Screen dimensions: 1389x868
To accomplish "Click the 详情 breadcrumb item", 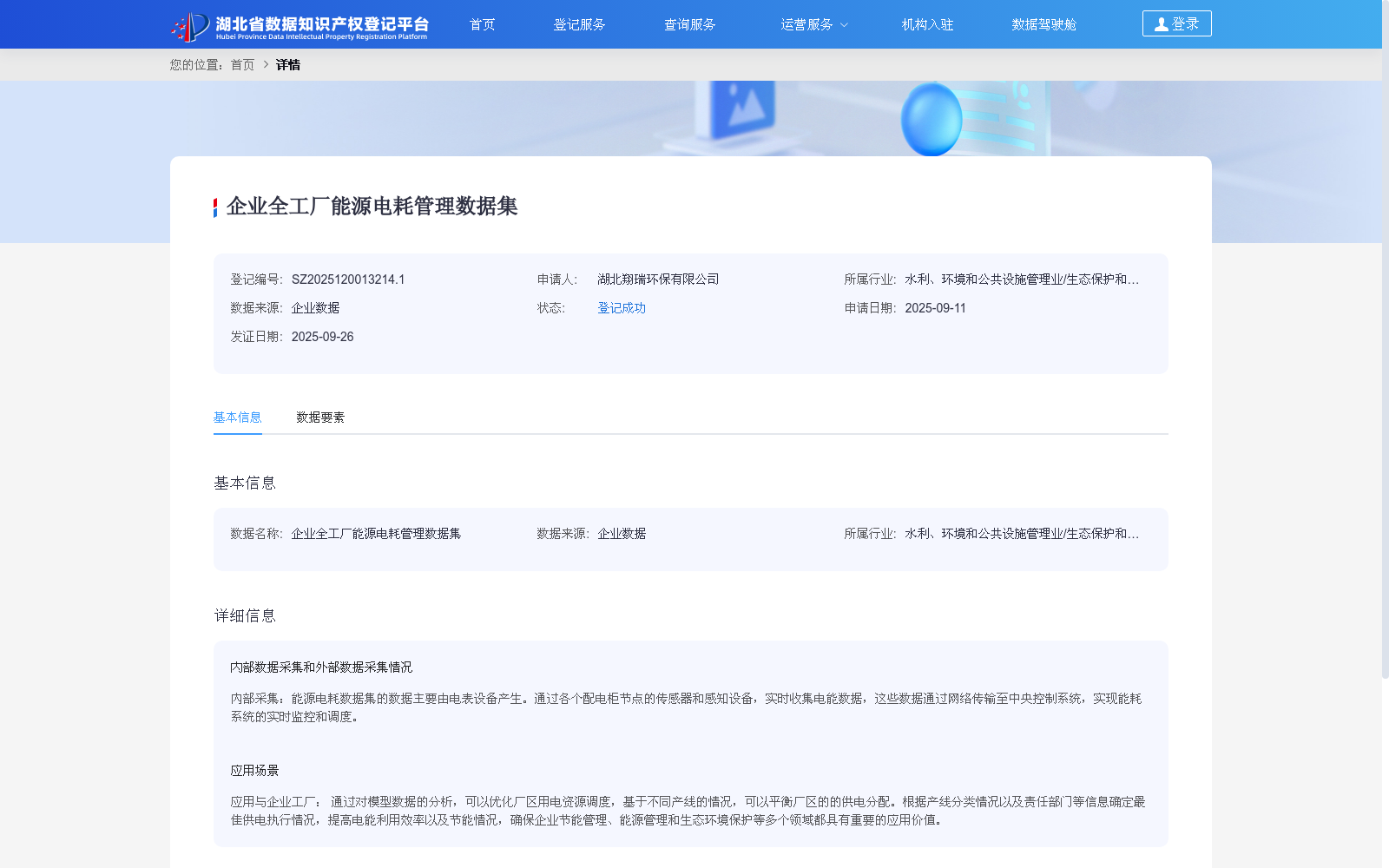I will (288, 64).
